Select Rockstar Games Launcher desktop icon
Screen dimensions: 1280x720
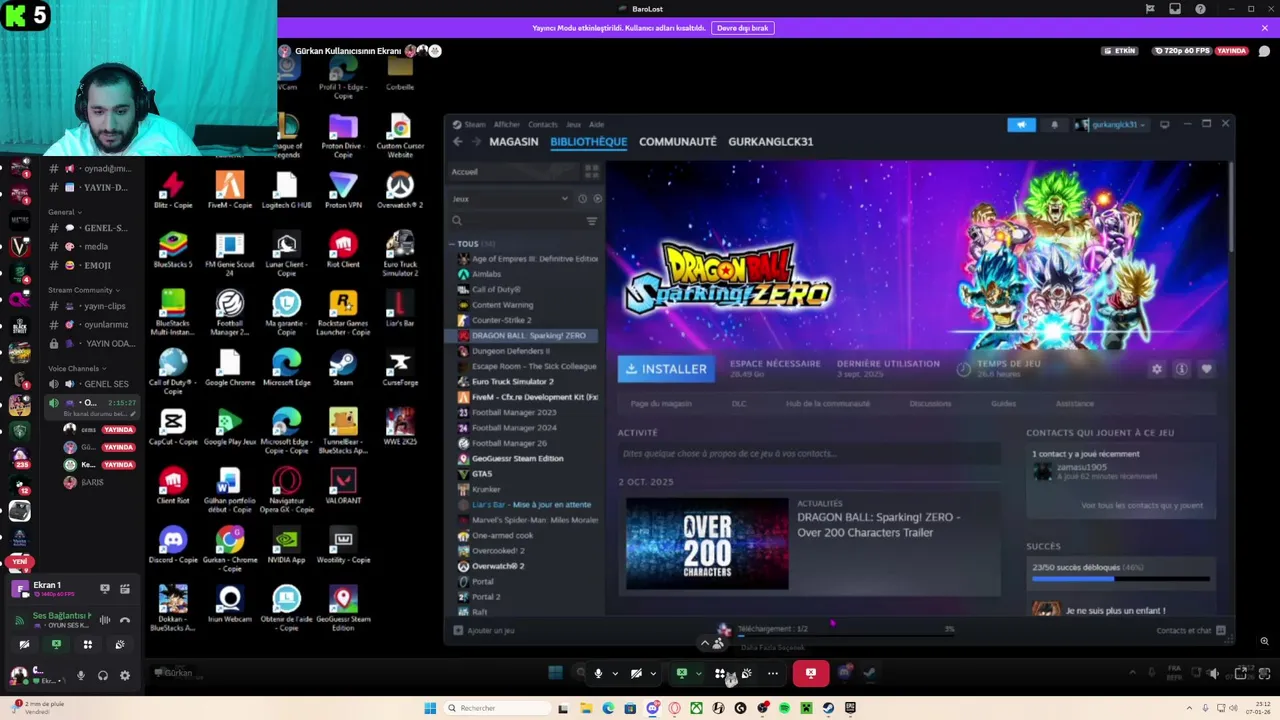[x=343, y=313]
